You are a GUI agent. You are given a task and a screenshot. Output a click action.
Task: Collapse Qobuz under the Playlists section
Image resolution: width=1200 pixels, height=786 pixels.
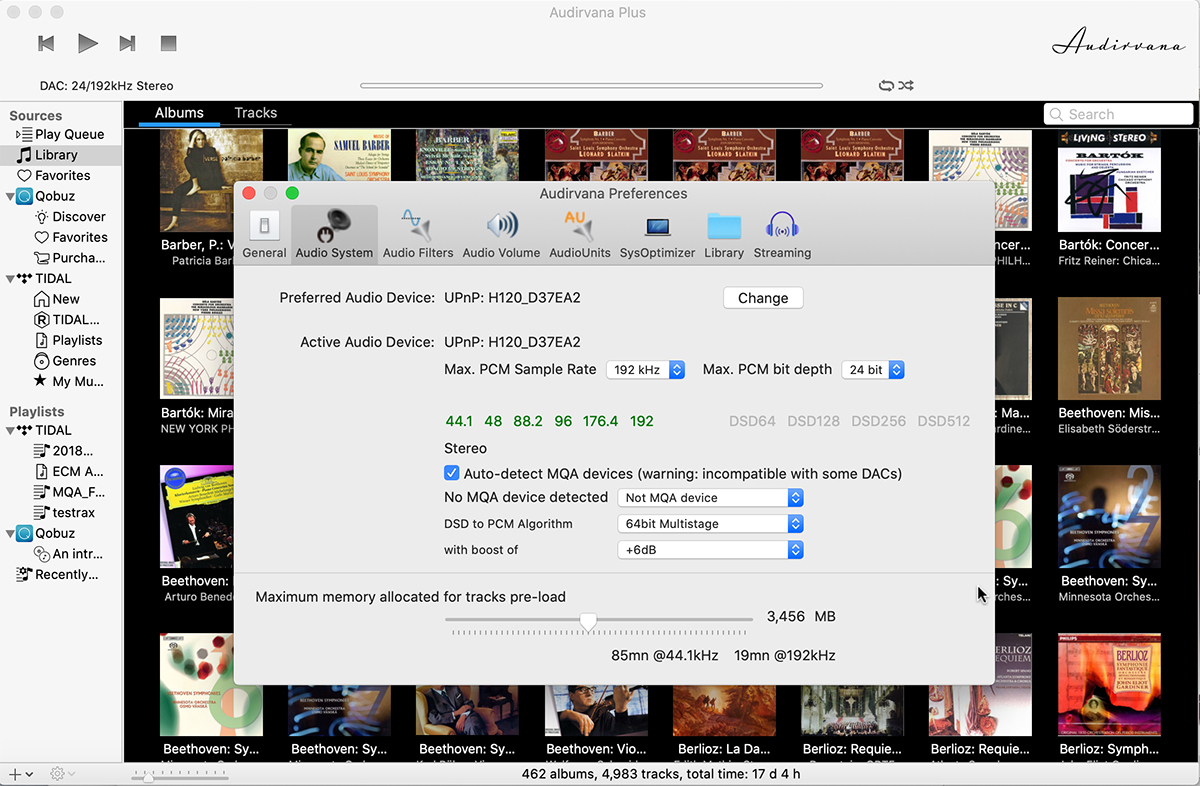tap(10, 533)
